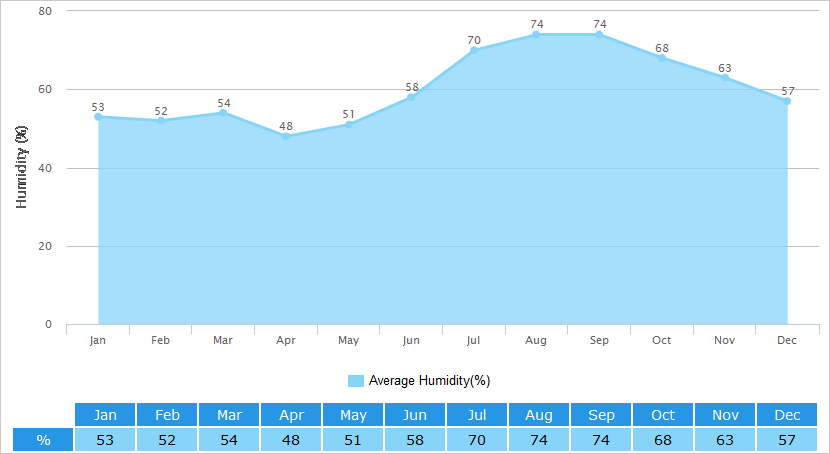Select the April data point at 48
This screenshot has width=830, height=454.
point(286,137)
